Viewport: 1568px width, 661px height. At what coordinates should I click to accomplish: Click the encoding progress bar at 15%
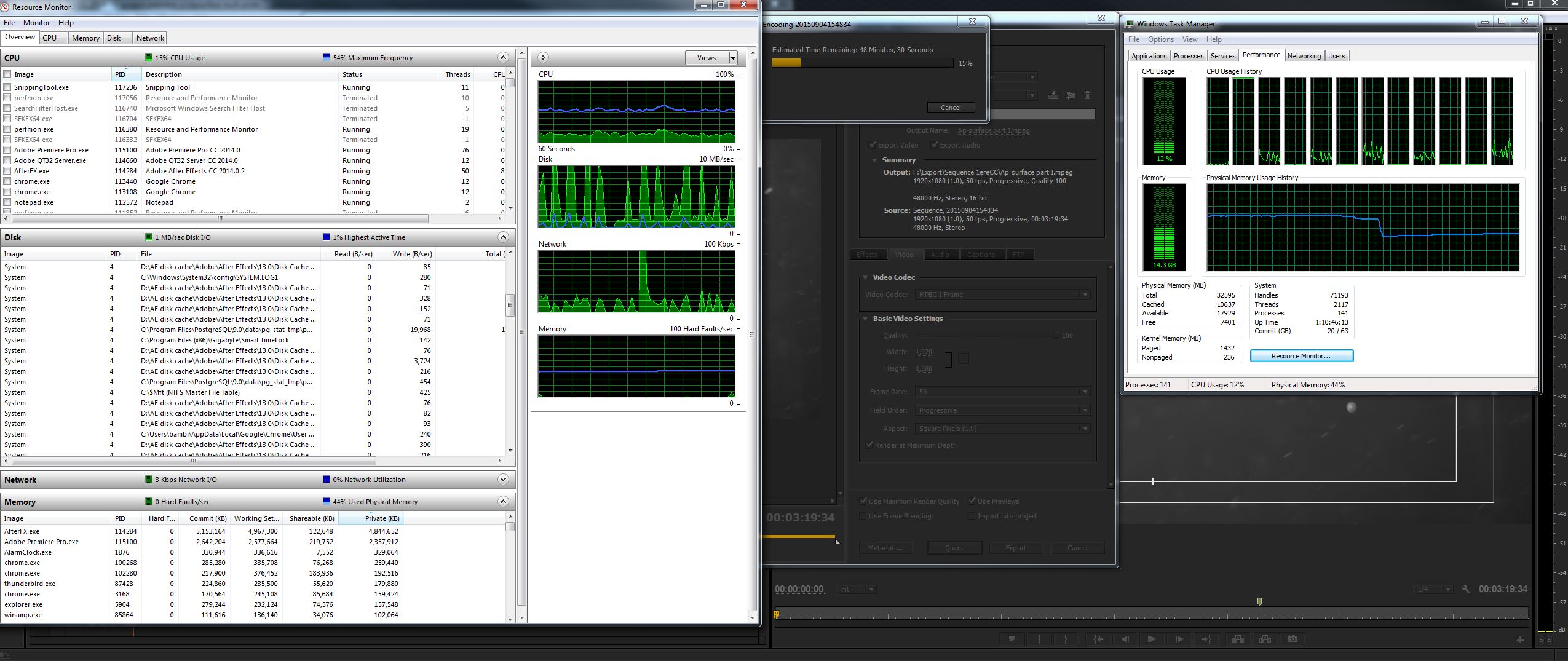coord(862,63)
